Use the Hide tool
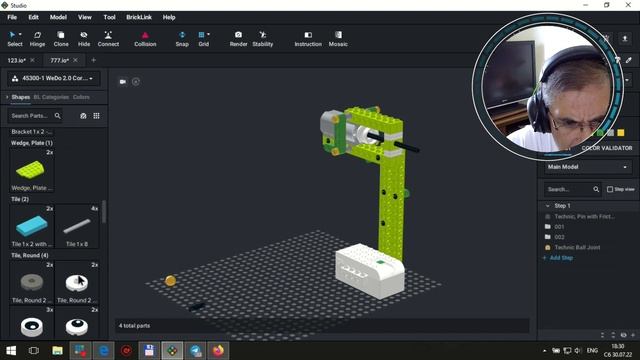Image resolution: width=640 pixels, height=360 pixels. 84,39
